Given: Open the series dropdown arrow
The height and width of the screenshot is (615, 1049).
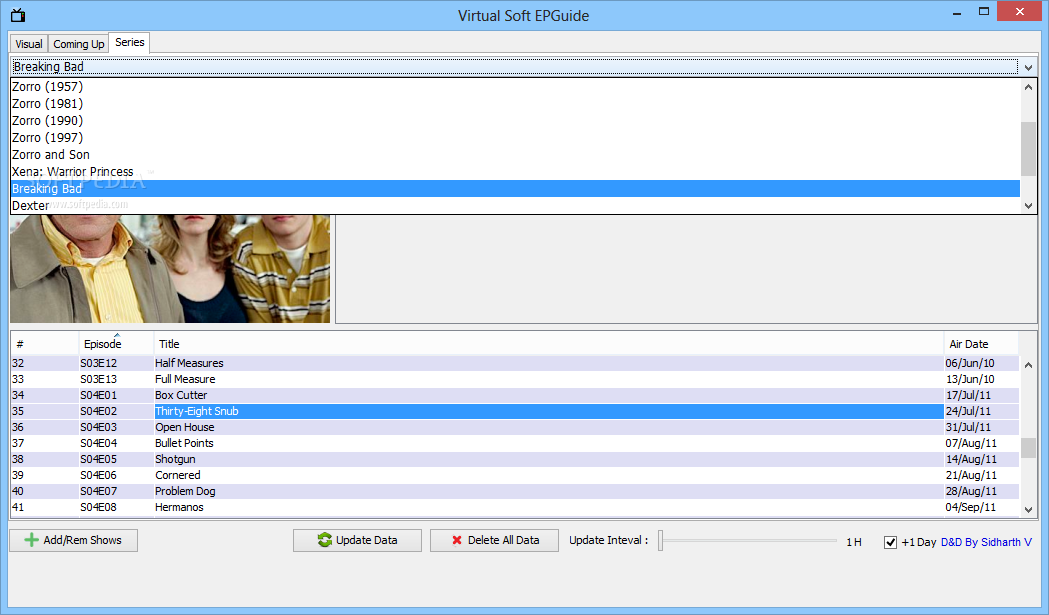Looking at the screenshot, I should coord(1028,67).
